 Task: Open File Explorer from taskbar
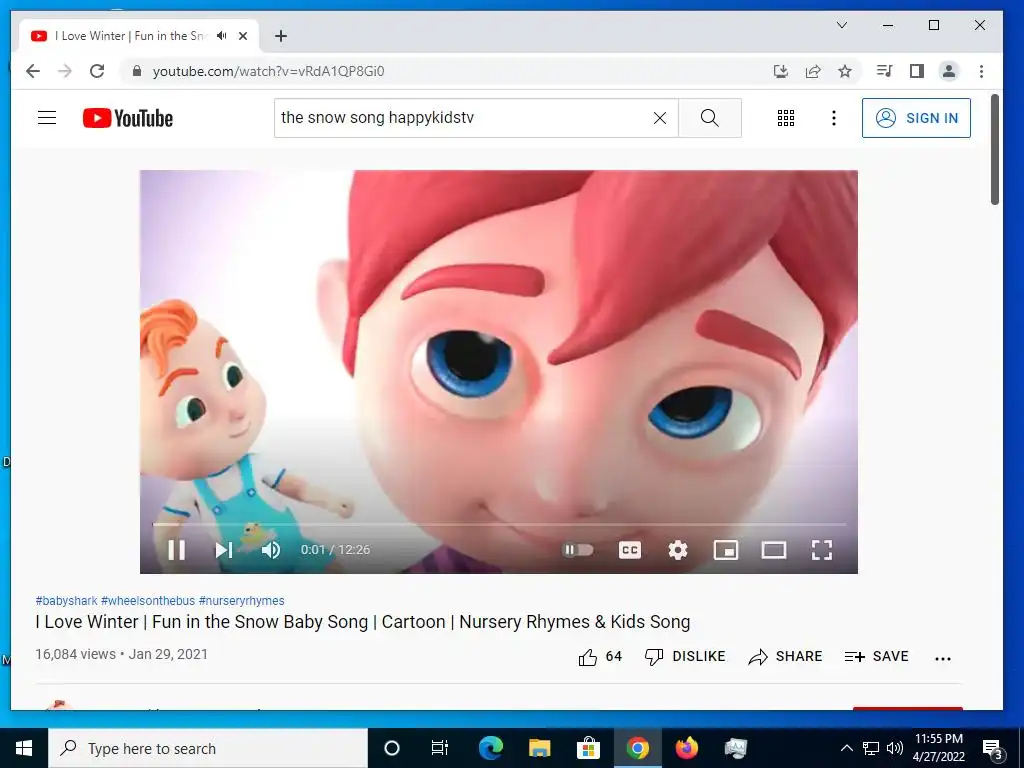point(539,748)
